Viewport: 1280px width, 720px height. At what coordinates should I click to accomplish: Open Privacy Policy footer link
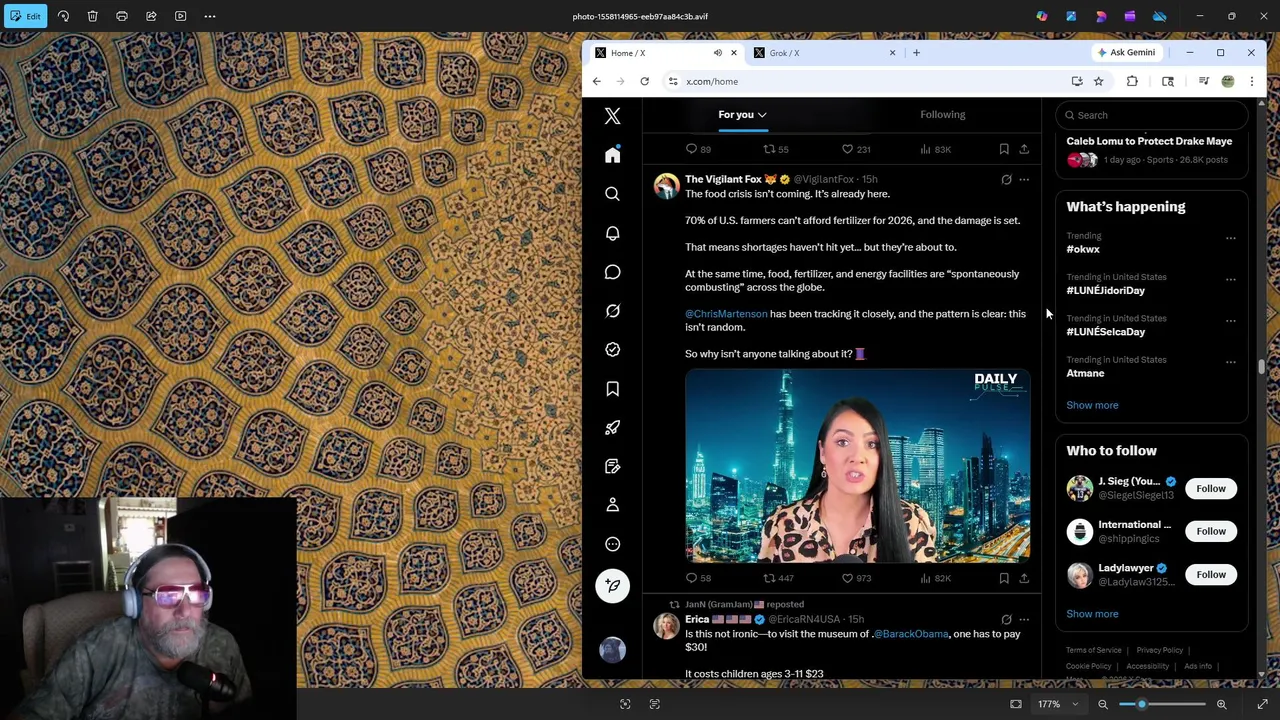point(1159,650)
